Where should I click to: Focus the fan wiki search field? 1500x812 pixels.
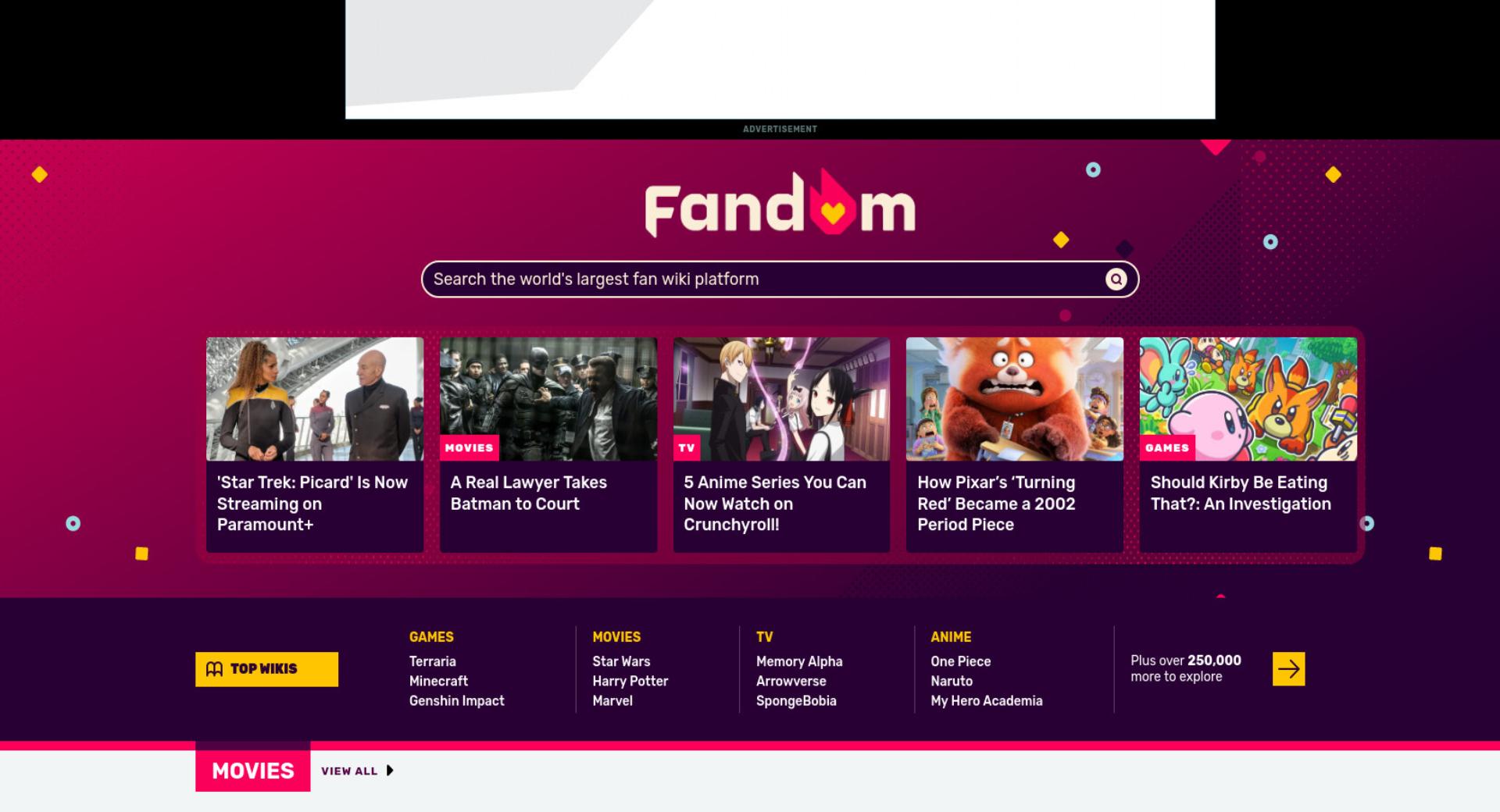click(x=766, y=280)
